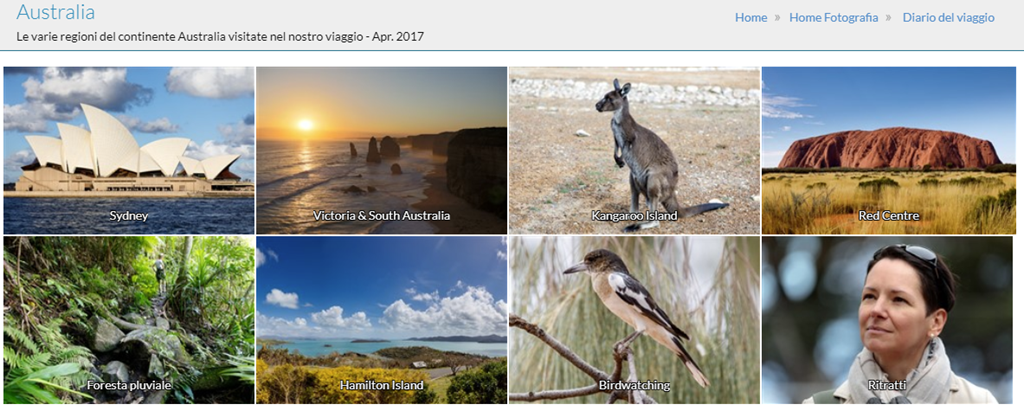The image size is (1024, 417).
Task: Go to the Home breadcrumb link
Action: [x=751, y=18]
